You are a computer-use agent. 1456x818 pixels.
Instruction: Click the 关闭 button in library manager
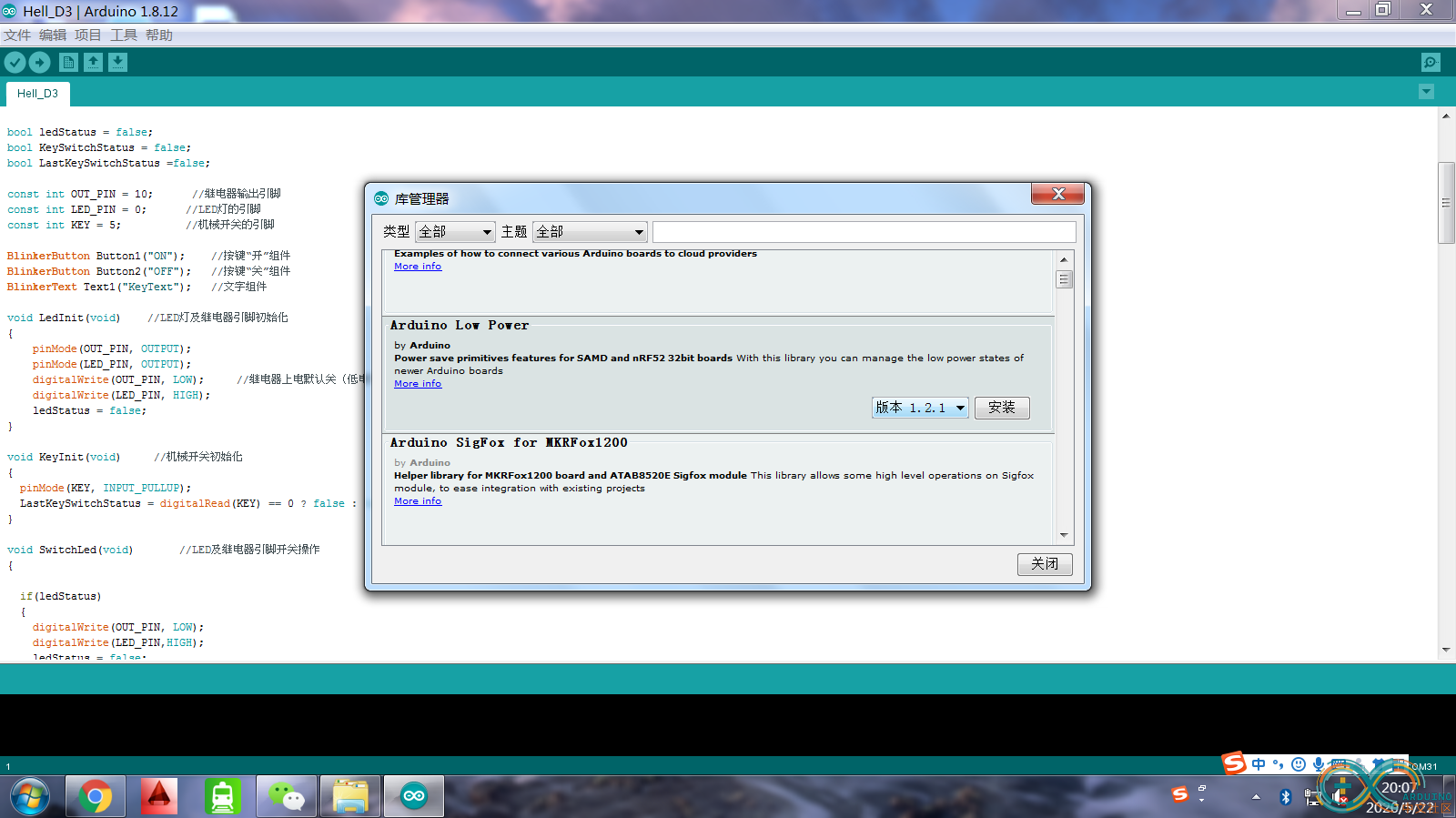pyautogui.click(x=1045, y=564)
